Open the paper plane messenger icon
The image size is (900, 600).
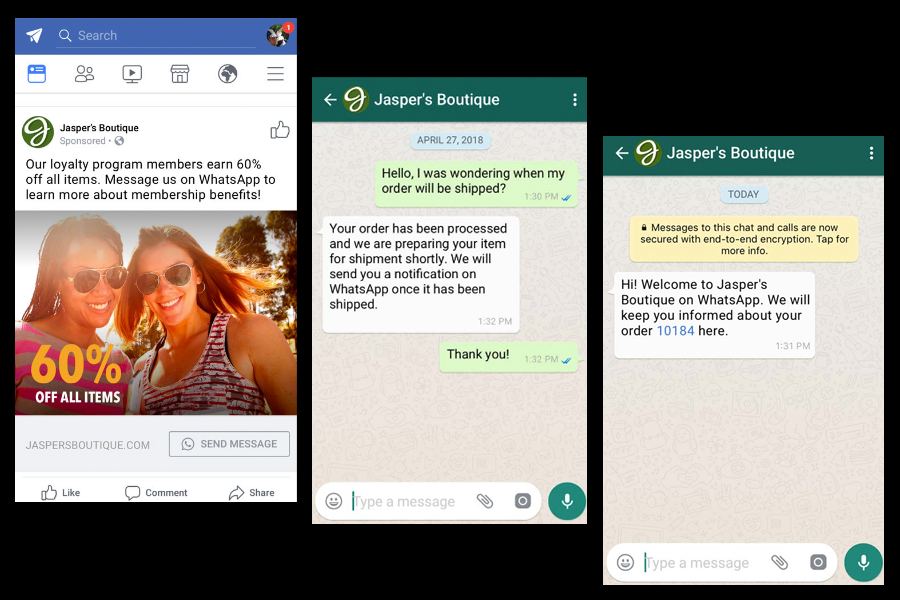click(34, 36)
